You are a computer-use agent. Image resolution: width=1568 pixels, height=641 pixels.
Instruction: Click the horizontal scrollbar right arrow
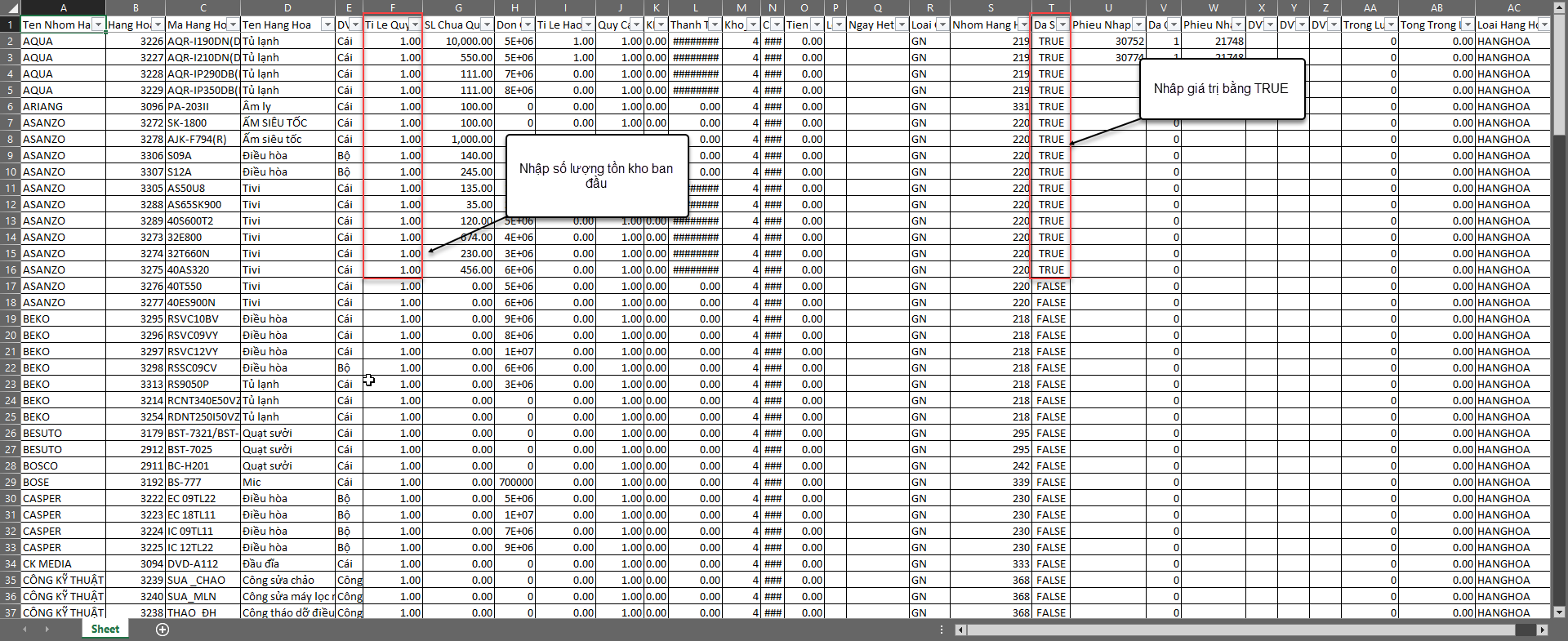(x=1542, y=630)
